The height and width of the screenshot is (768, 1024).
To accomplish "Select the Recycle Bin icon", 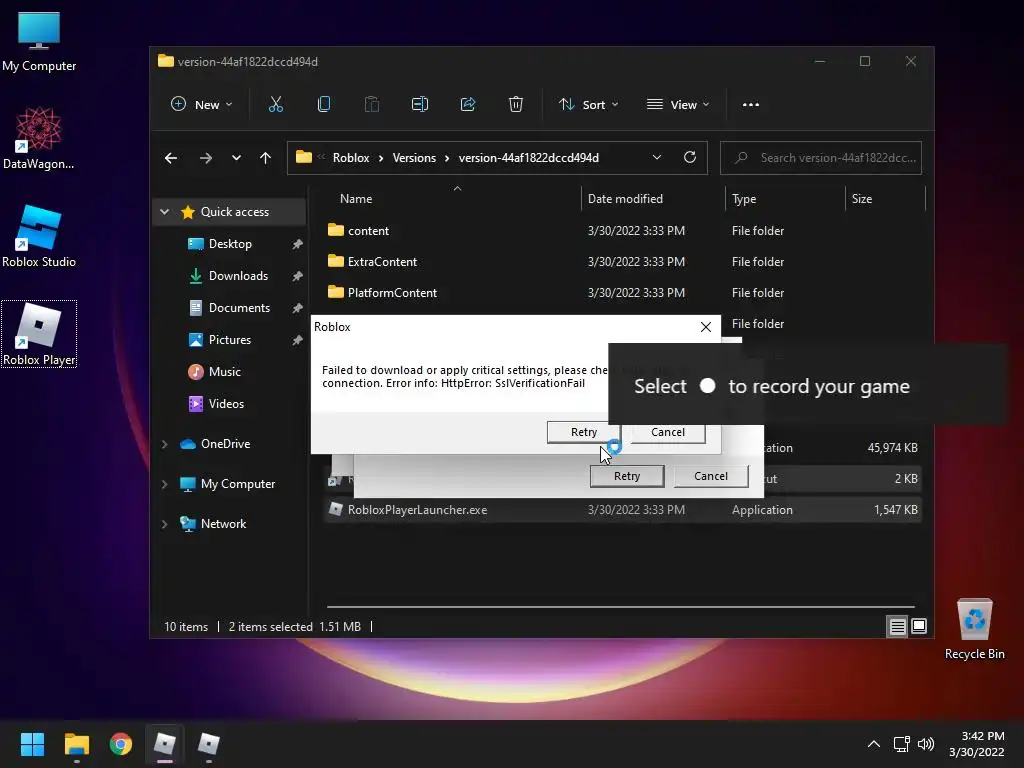I will pyautogui.click(x=974, y=628).
